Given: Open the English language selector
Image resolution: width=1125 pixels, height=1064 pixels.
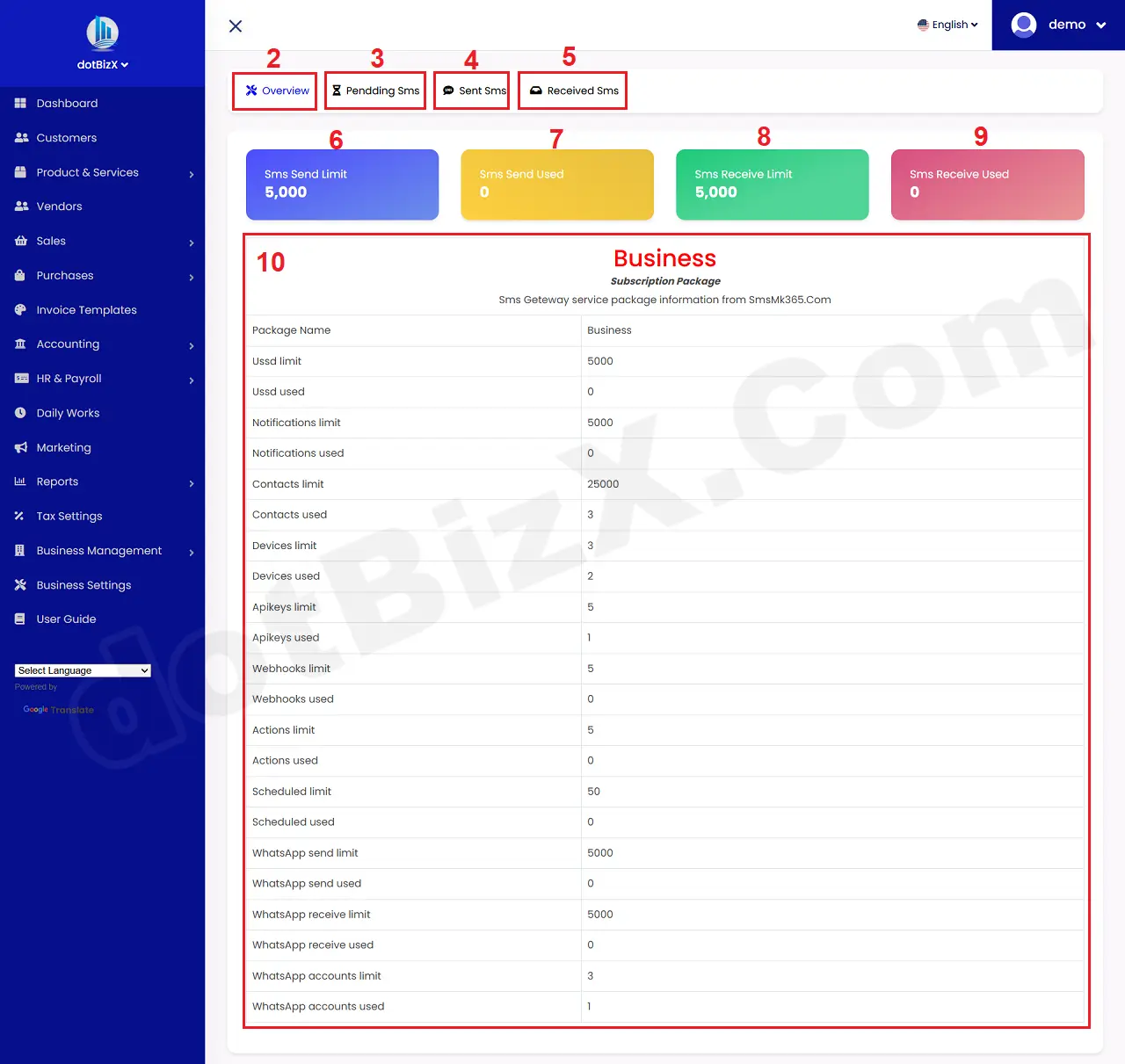Looking at the screenshot, I should point(947,25).
